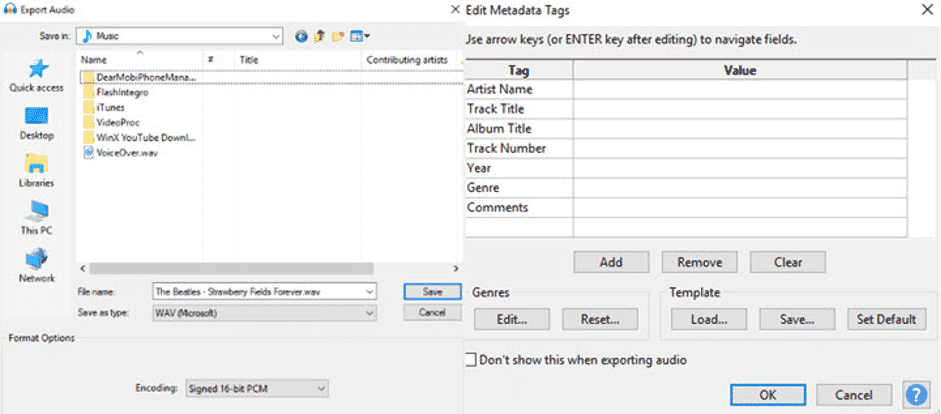Open Quick access in sidebar
Image resolution: width=941 pixels, height=414 pixels.
tap(37, 76)
